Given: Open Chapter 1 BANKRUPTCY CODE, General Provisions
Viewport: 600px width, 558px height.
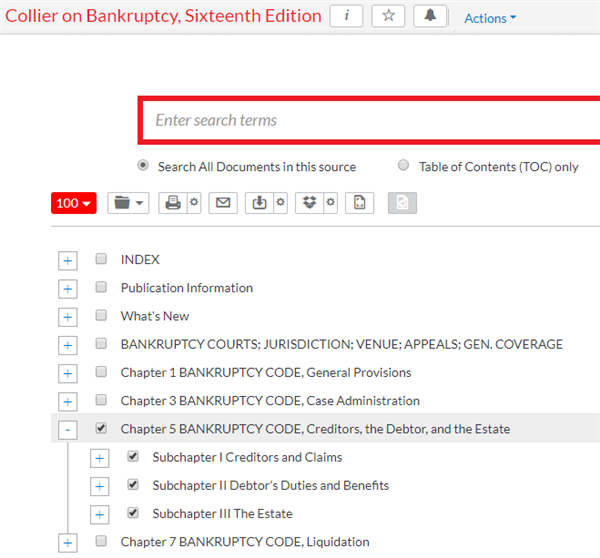Looking at the screenshot, I should (266, 372).
